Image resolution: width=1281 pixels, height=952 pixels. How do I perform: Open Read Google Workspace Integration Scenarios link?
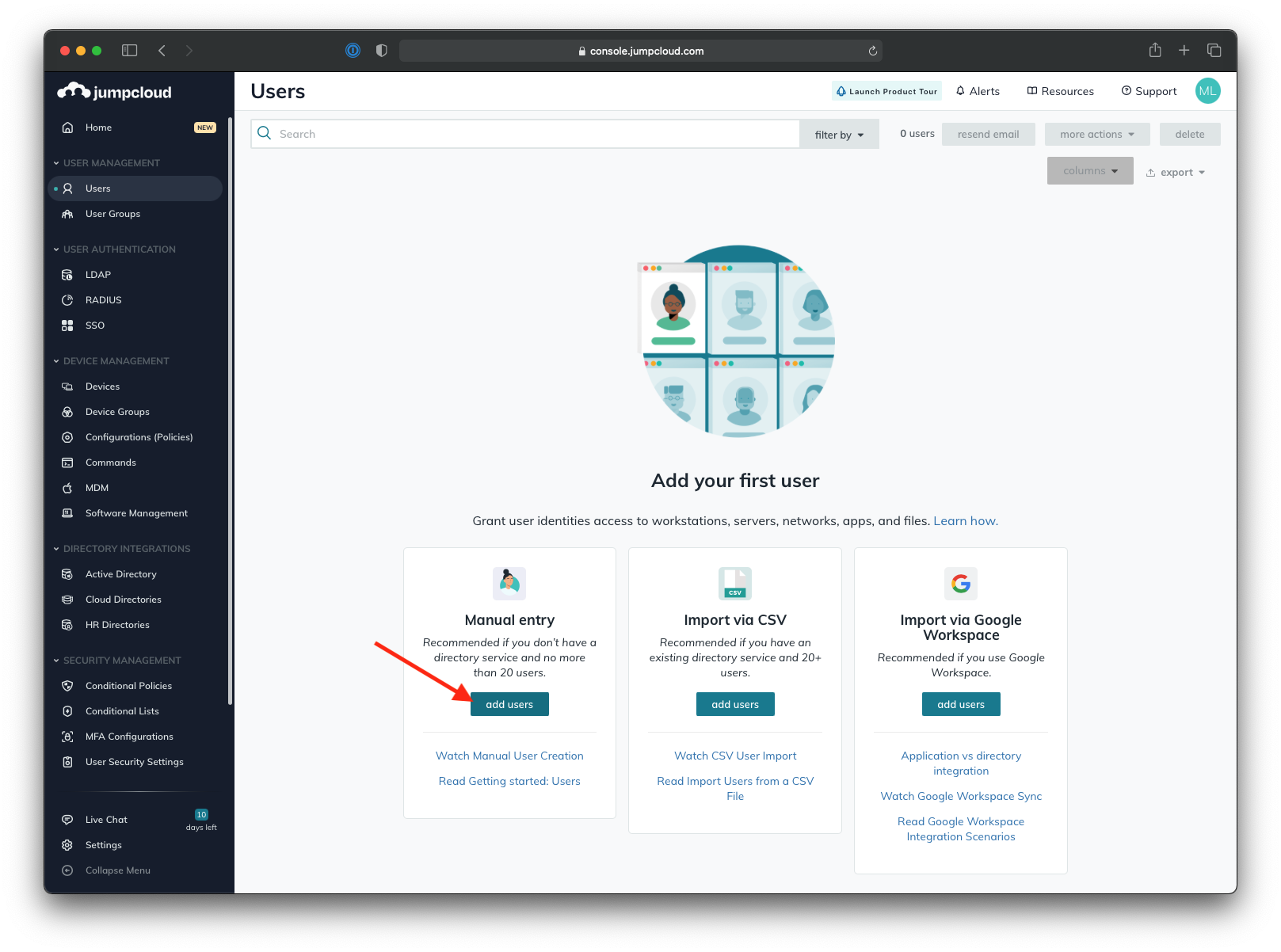[961, 829]
